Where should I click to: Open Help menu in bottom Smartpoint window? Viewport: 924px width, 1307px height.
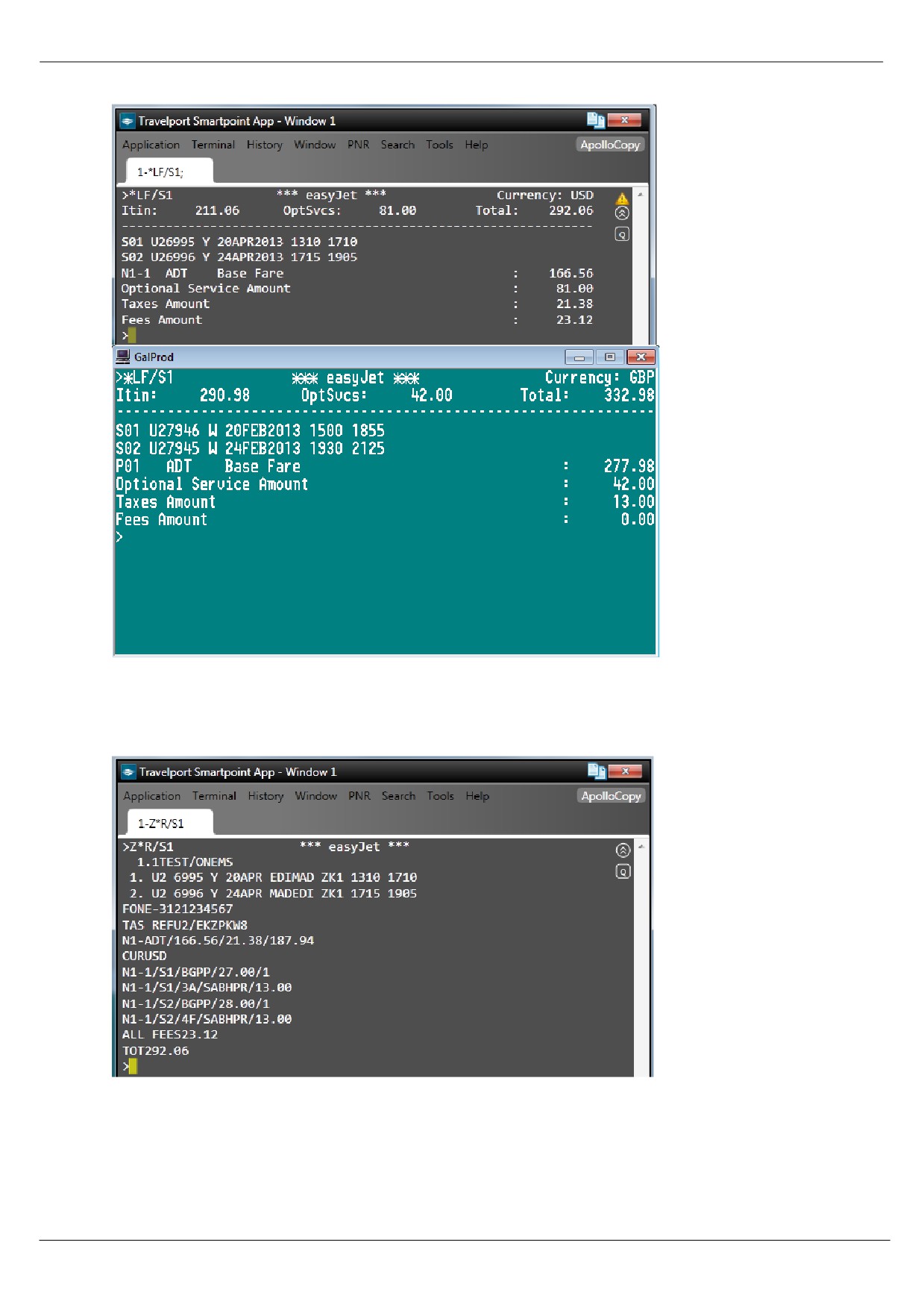click(477, 796)
